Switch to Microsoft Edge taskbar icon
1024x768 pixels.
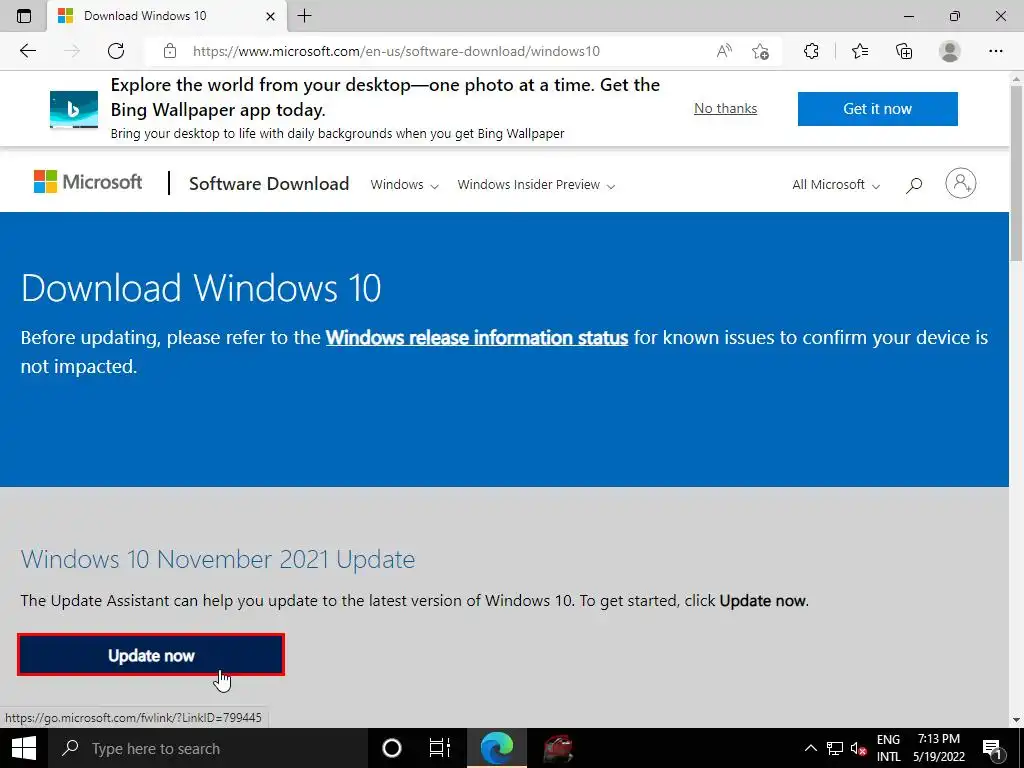497,748
